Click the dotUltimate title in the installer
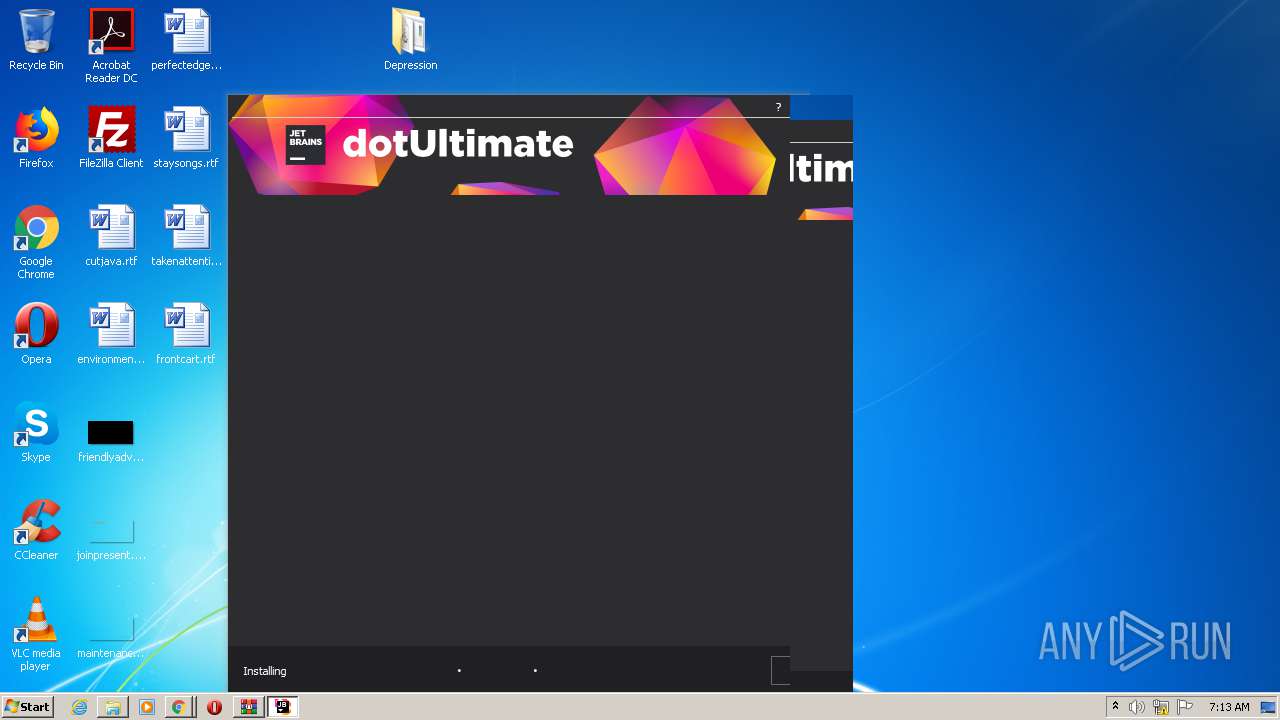The width and height of the screenshot is (1280, 720). pos(458,144)
